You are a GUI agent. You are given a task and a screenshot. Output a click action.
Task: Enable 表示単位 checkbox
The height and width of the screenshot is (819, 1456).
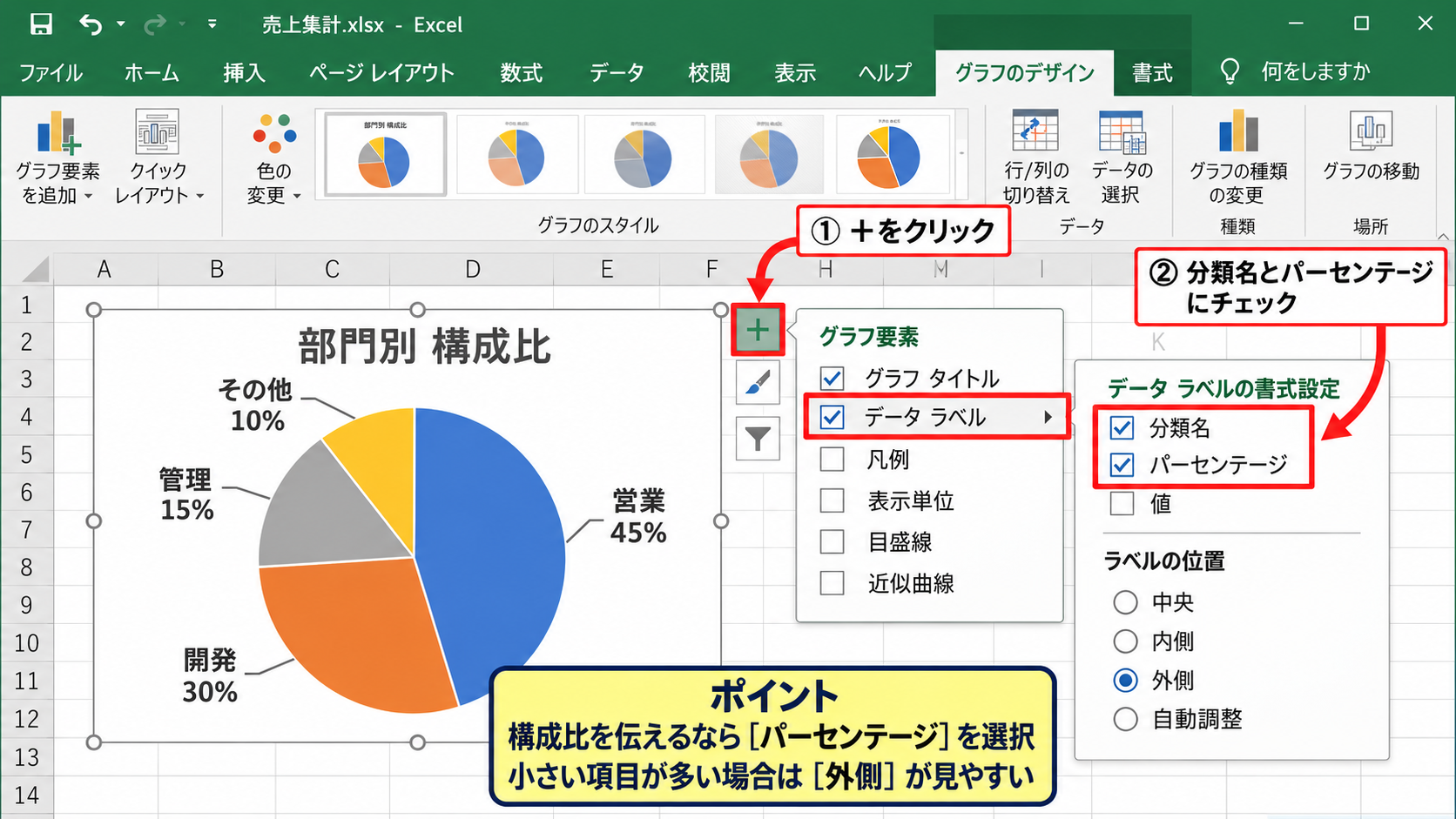[x=832, y=500]
